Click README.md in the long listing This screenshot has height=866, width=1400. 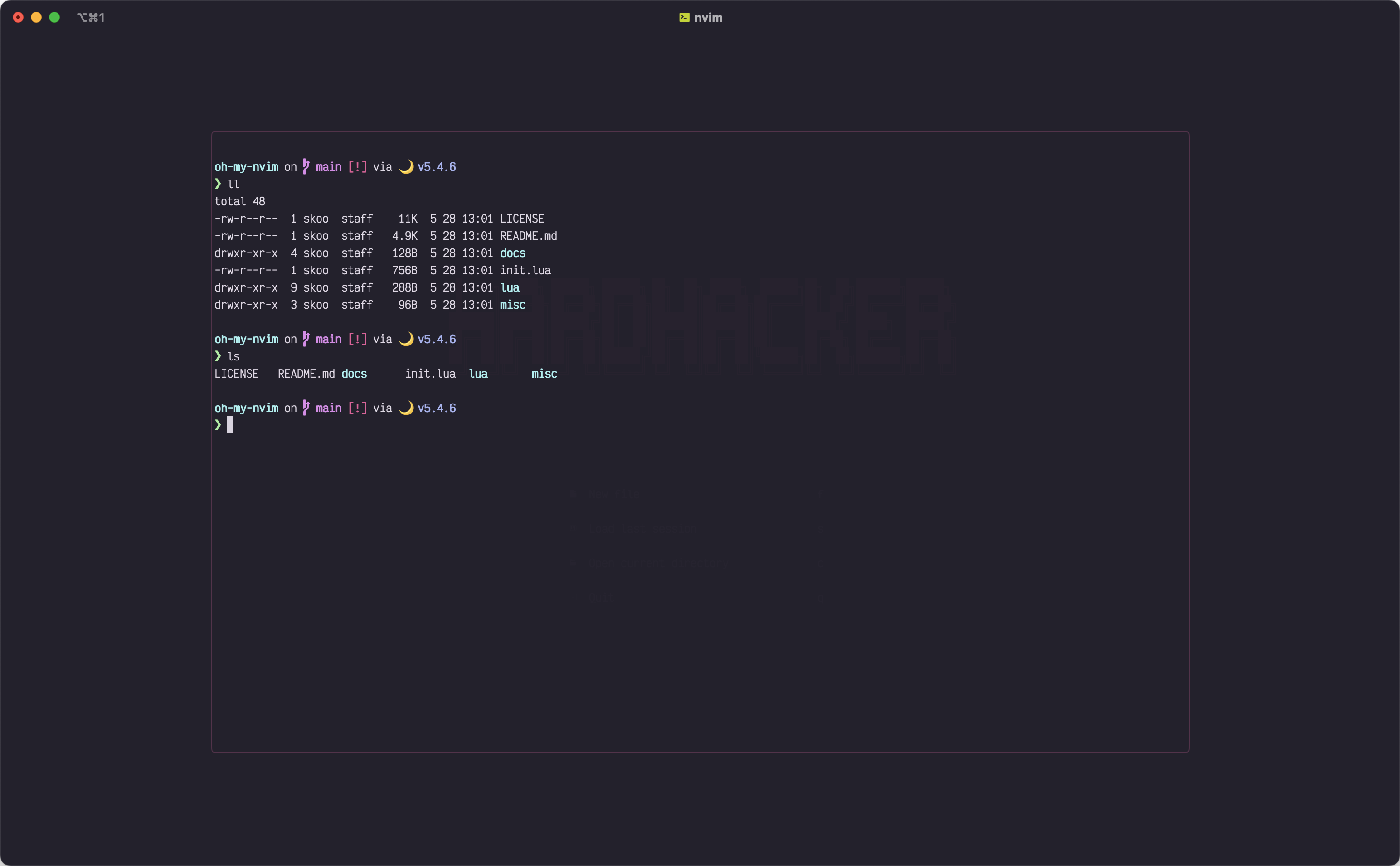coord(528,236)
